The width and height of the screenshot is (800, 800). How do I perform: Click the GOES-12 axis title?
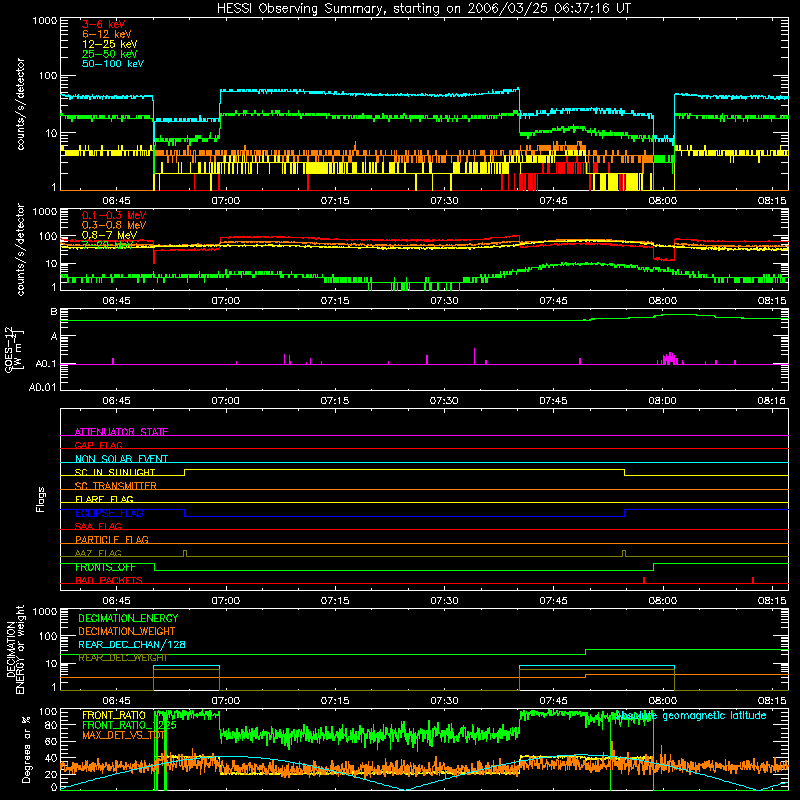(x=14, y=350)
